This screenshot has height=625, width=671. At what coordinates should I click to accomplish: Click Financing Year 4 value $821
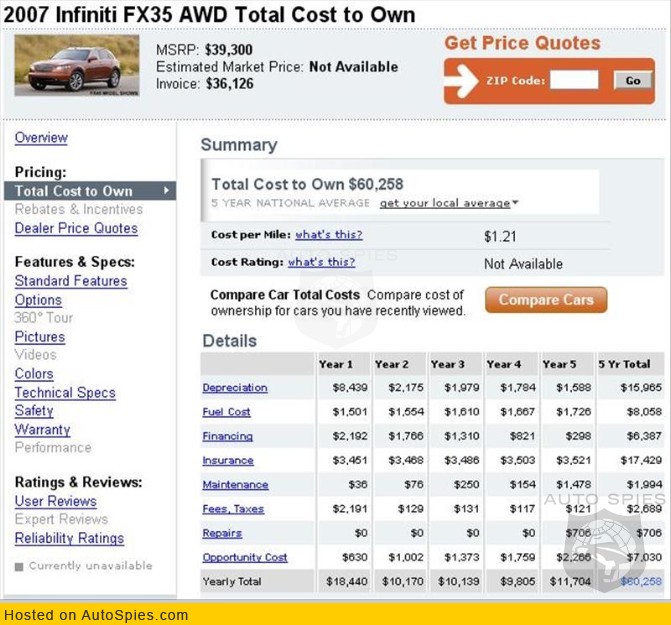[522, 436]
